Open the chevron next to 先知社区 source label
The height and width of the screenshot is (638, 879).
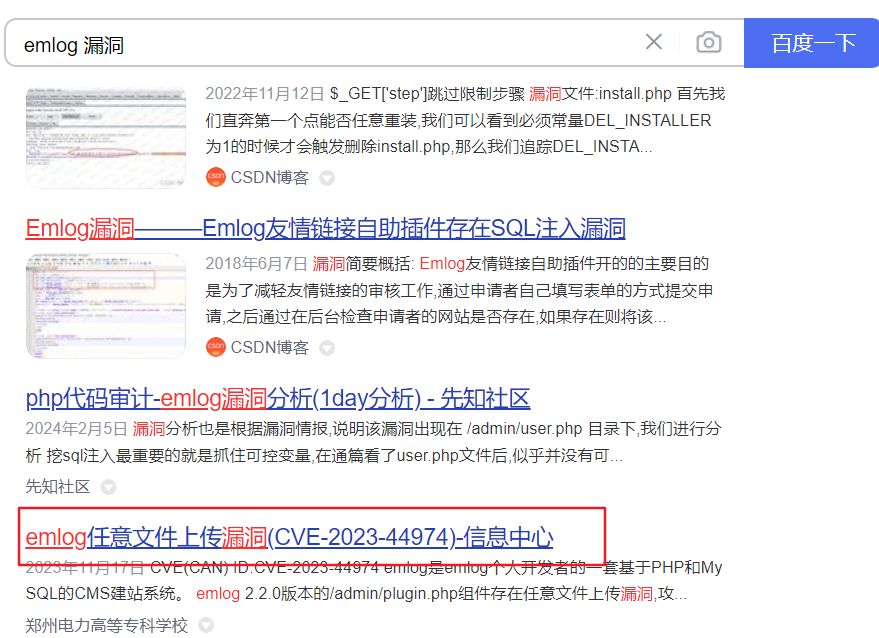tap(108, 486)
